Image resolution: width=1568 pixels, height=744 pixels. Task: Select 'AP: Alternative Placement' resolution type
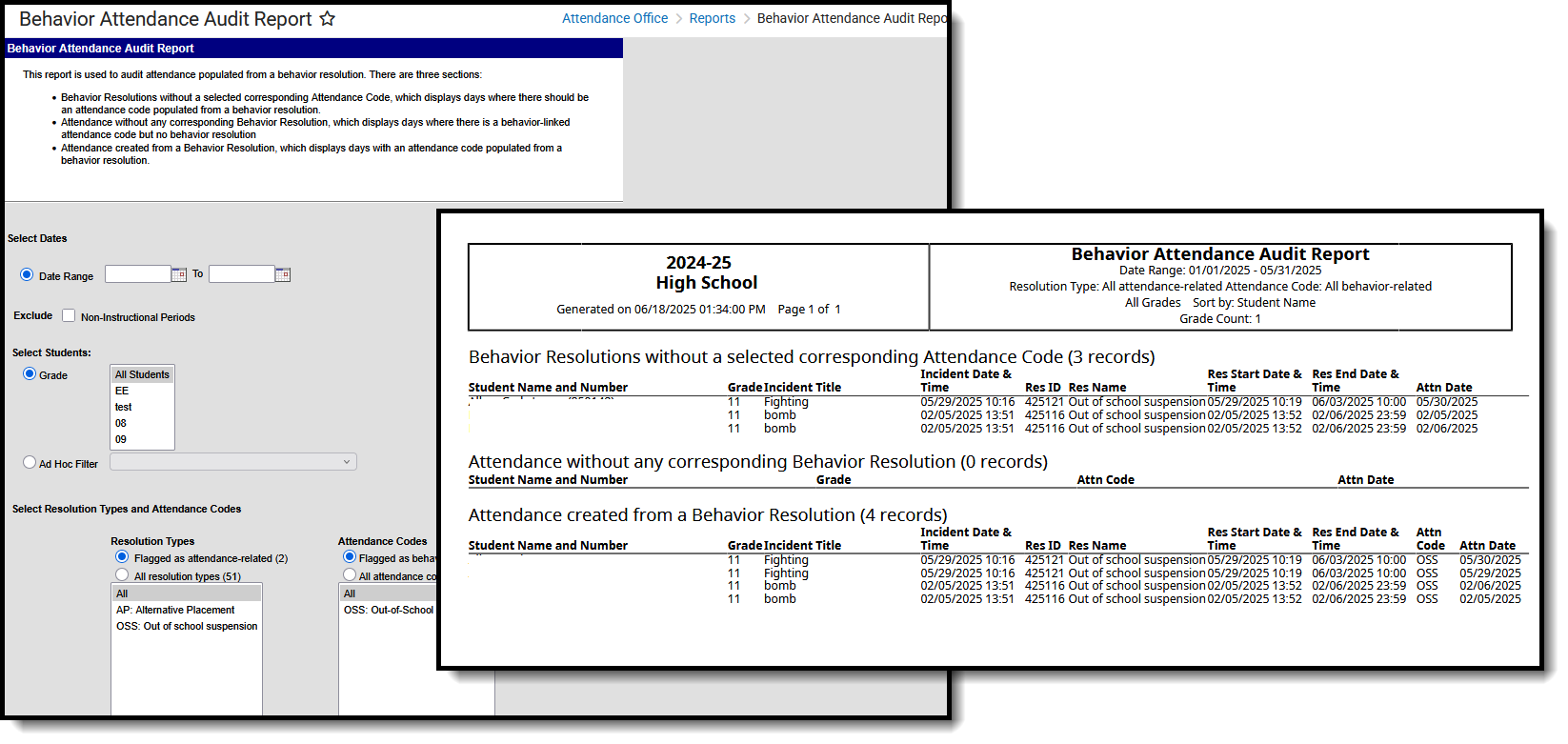click(187, 610)
